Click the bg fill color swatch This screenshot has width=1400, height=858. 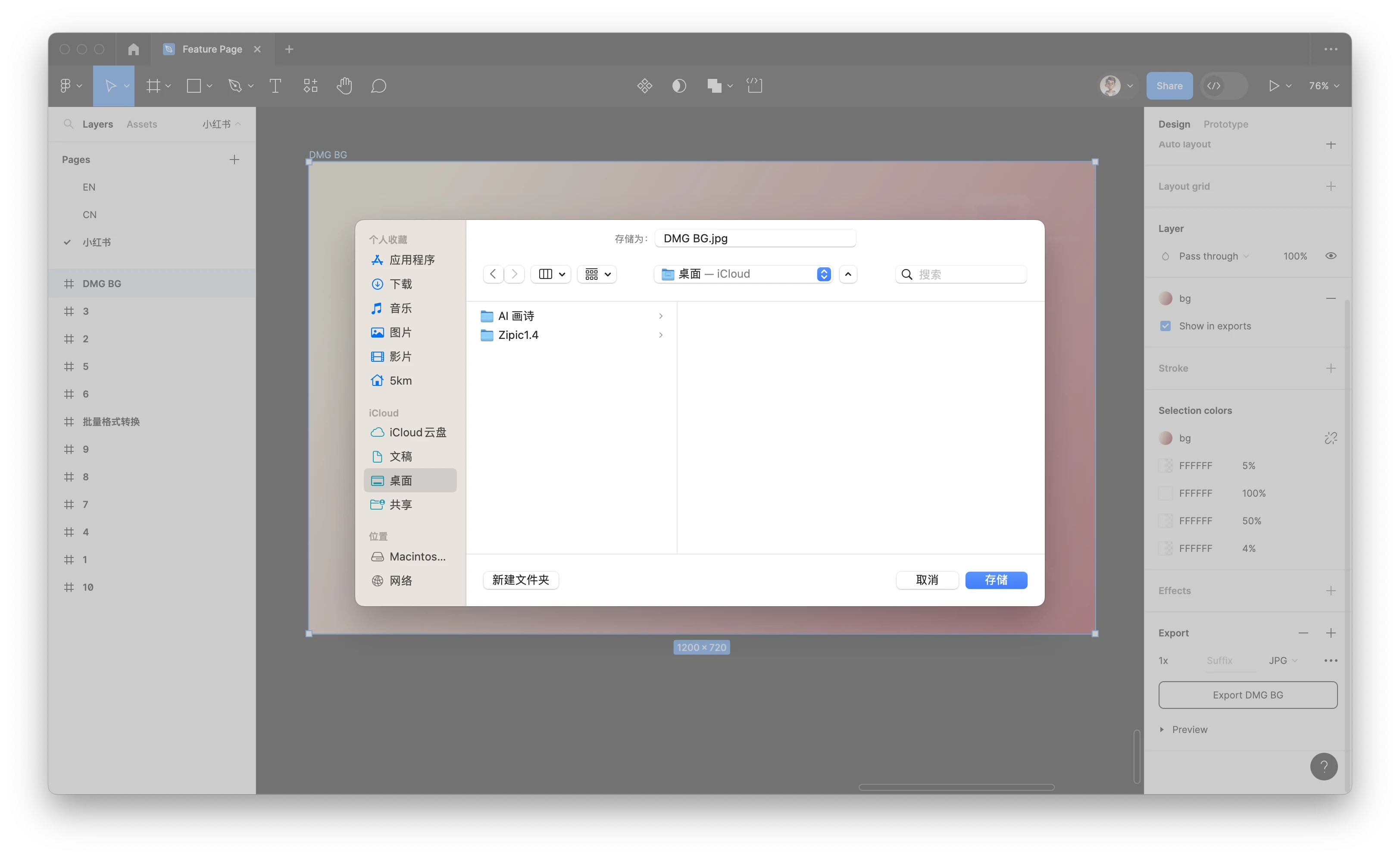coord(1166,298)
